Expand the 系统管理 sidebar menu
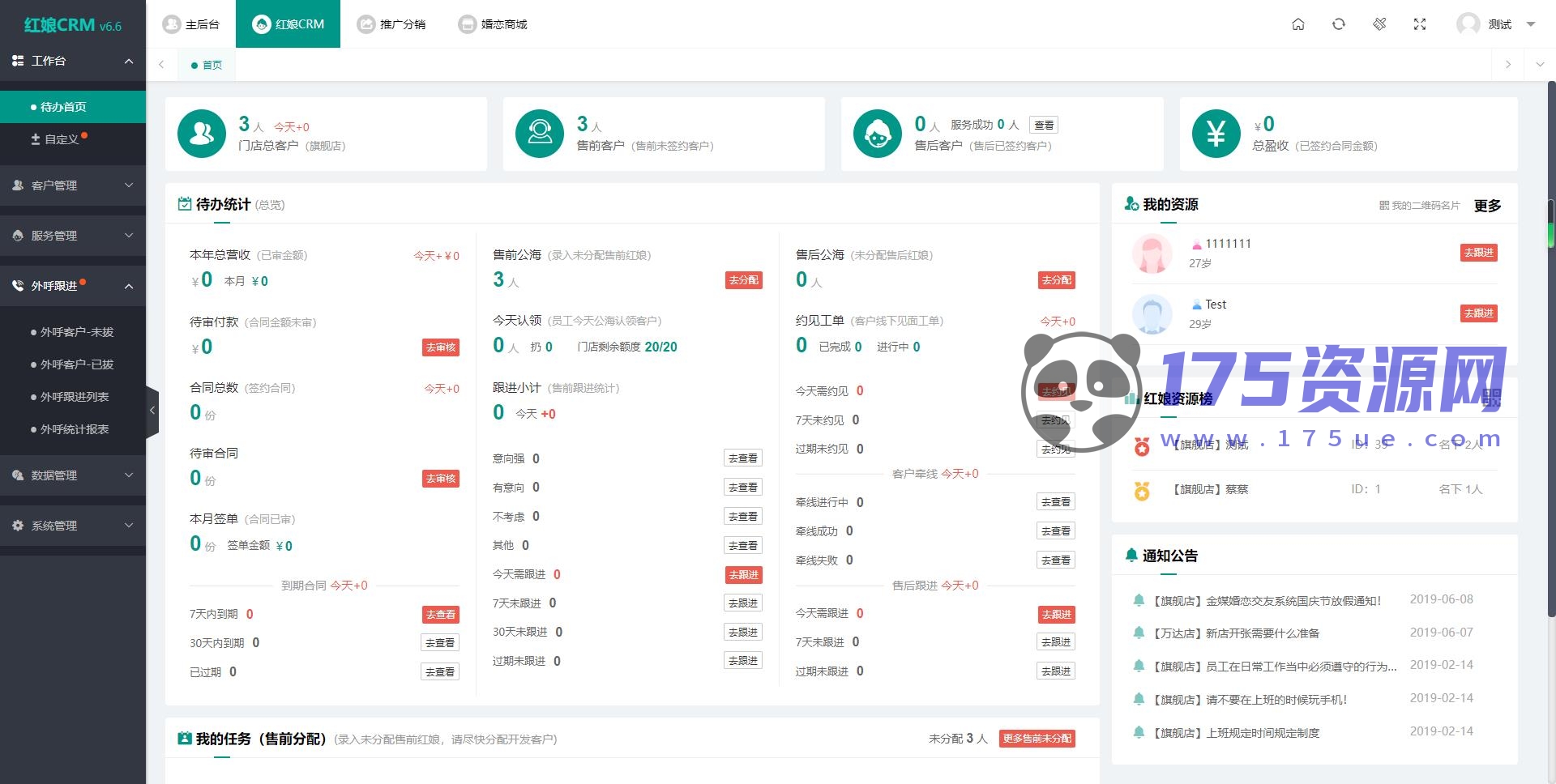This screenshot has height=784, width=1556. pyautogui.click(x=73, y=526)
